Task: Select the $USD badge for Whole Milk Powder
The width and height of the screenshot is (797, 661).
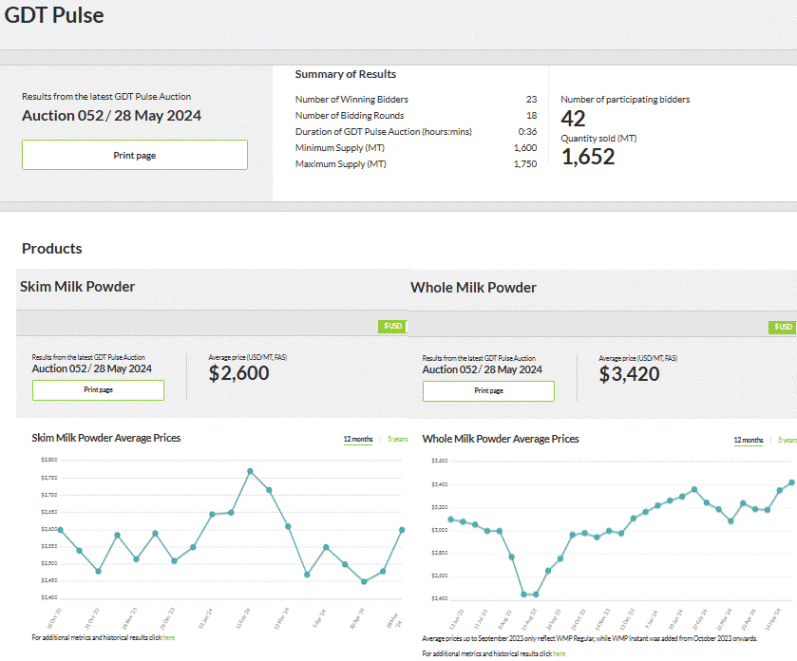Action: (783, 327)
